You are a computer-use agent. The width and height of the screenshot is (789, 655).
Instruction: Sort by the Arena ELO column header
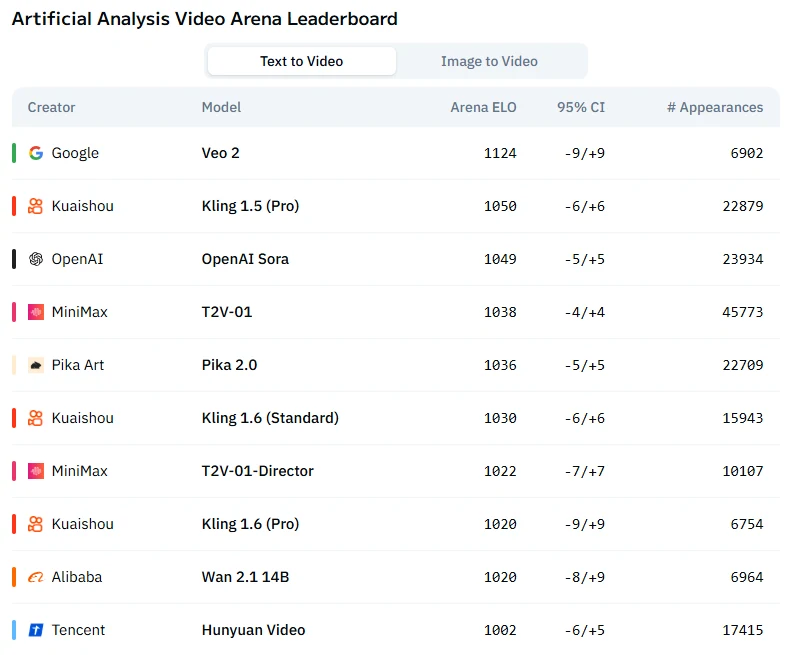[483, 107]
